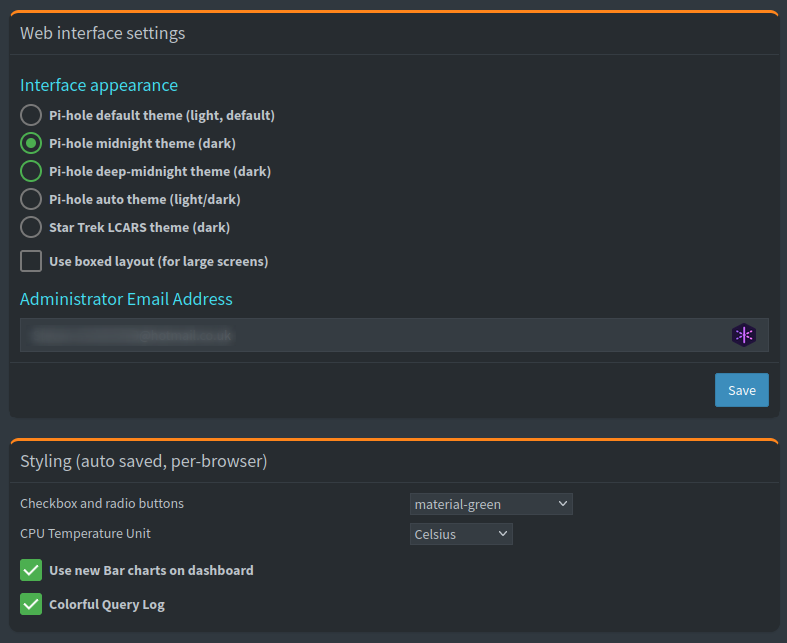Enable Use boxed layout checkbox
The image size is (787, 643).
pyautogui.click(x=31, y=262)
